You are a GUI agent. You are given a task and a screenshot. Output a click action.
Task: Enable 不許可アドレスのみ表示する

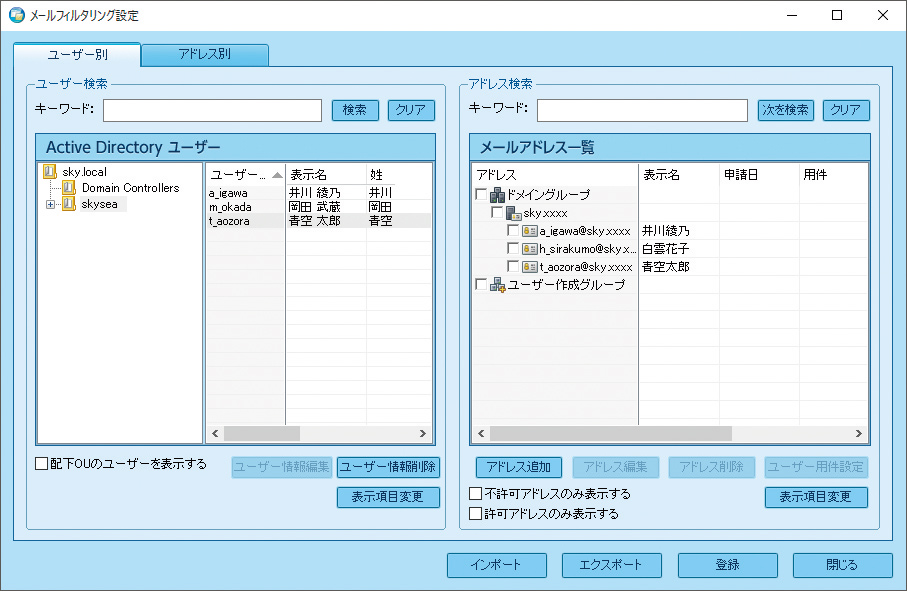point(475,494)
